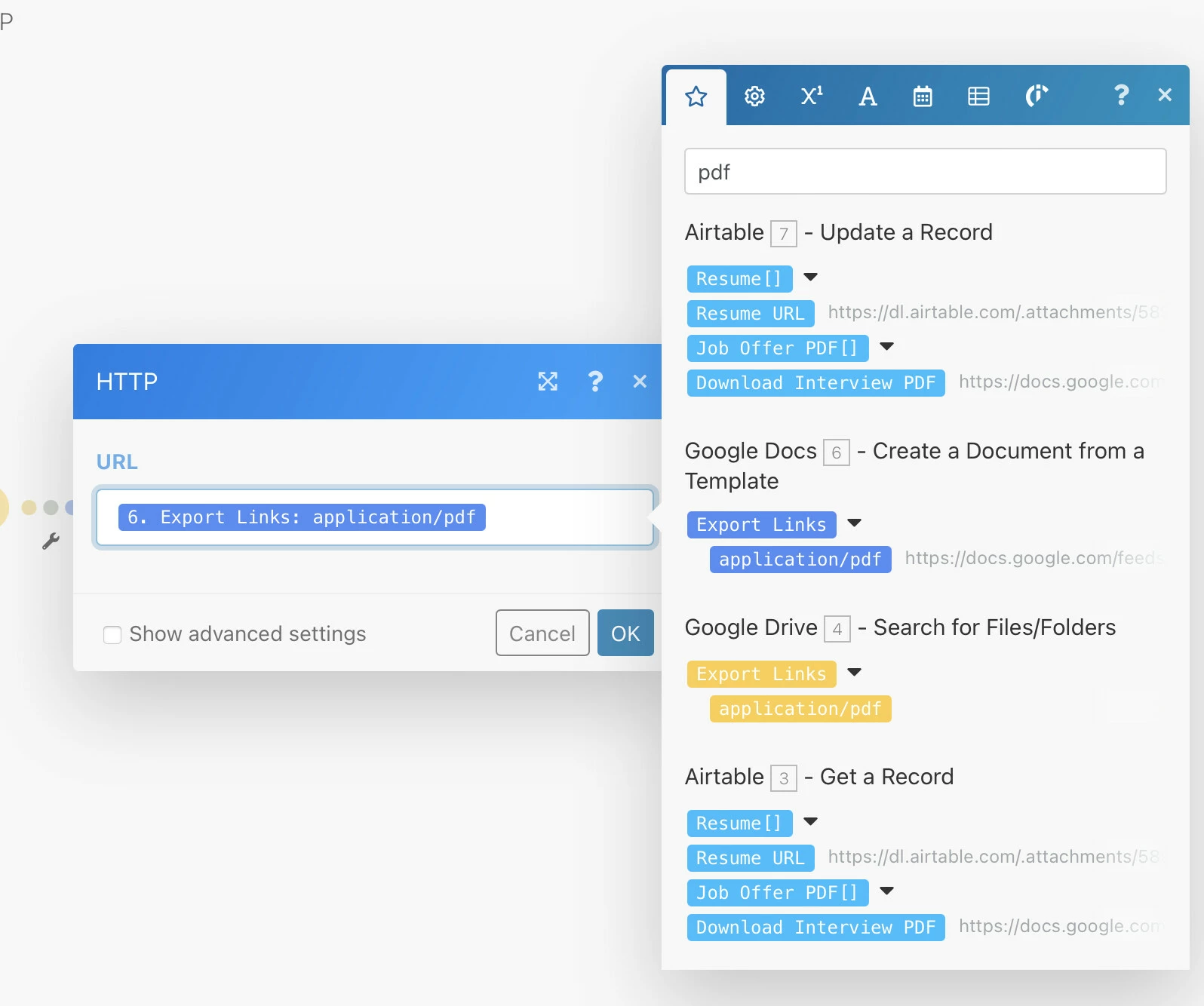1204x1006 pixels.
Task: Insert Download Interview PDF from Get a Record
Action: point(815,928)
